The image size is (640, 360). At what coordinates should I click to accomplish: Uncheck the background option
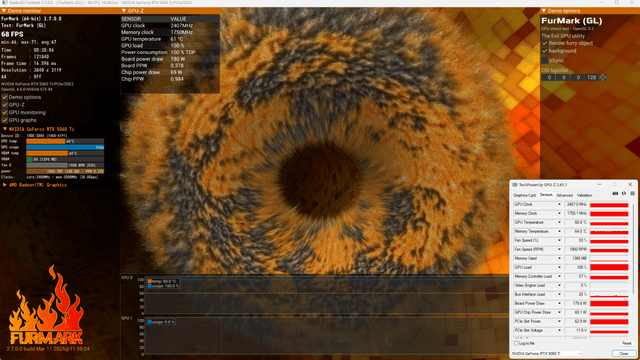click(x=545, y=51)
